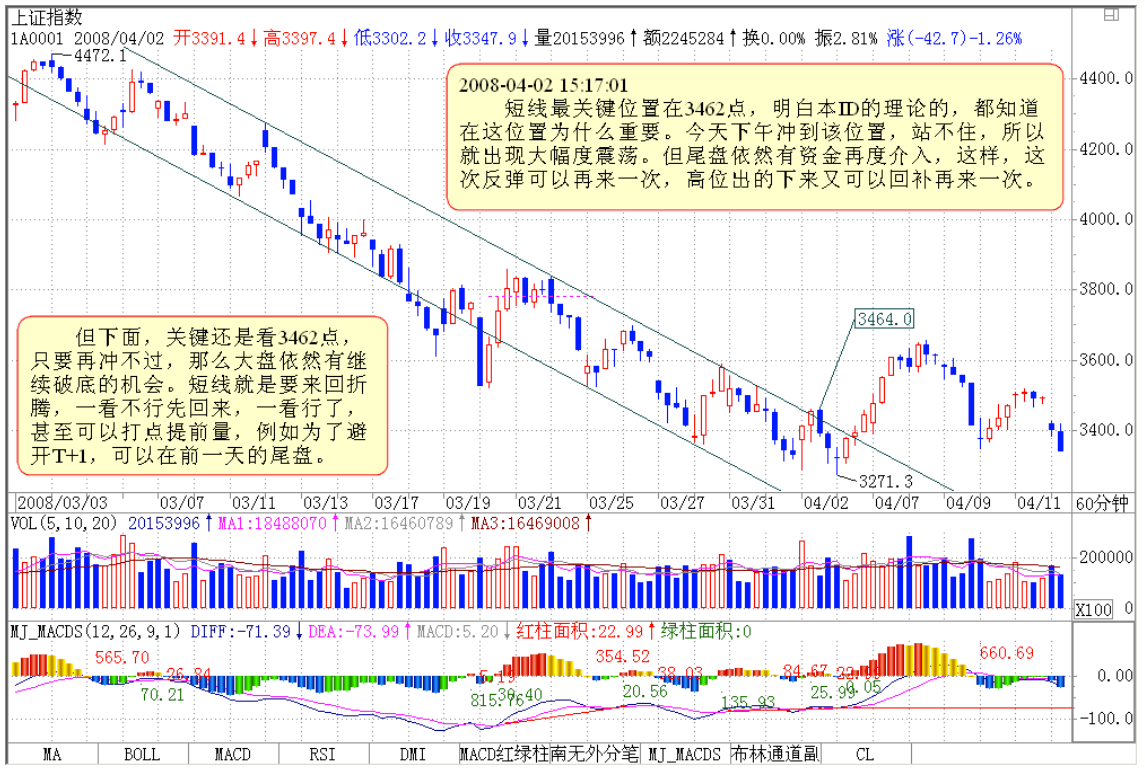Switch to the BOLL indicator tab
This screenshot has width=1145, height=770.
pyautogui.click(x=142, y=755)
